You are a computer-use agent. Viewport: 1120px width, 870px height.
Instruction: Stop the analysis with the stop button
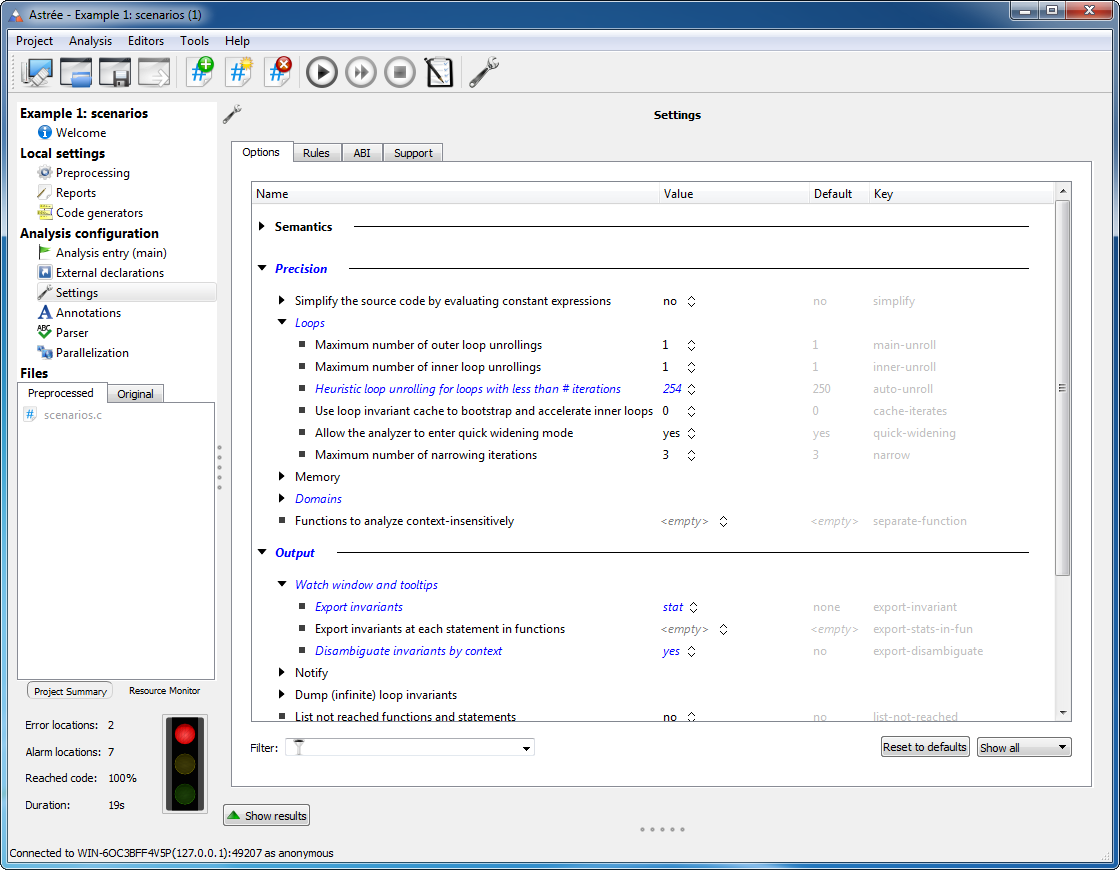[400, 72]
